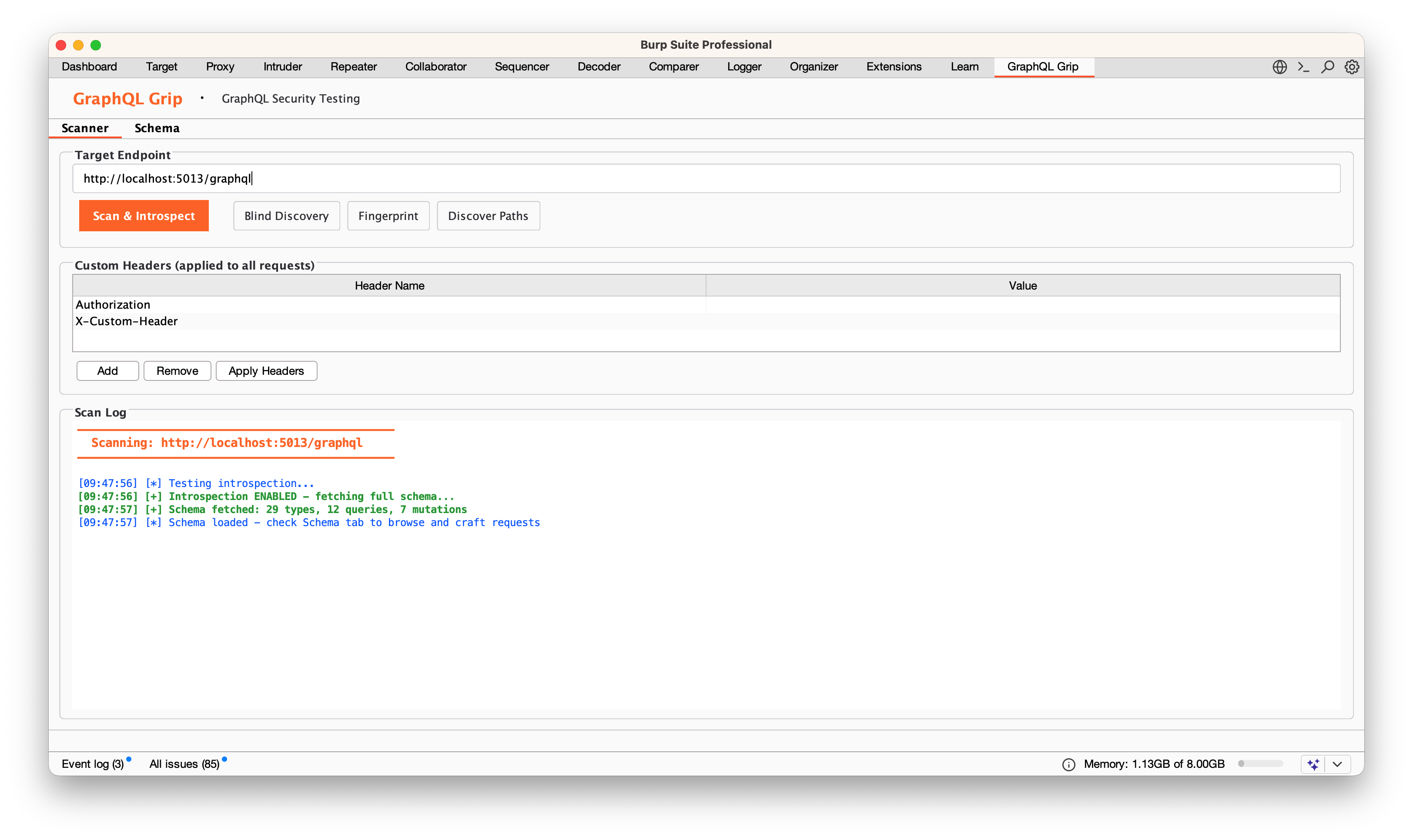This screenshot has width=1413, height=840.
Task: Open the All issues (85) panel
Action: (184, 764)
